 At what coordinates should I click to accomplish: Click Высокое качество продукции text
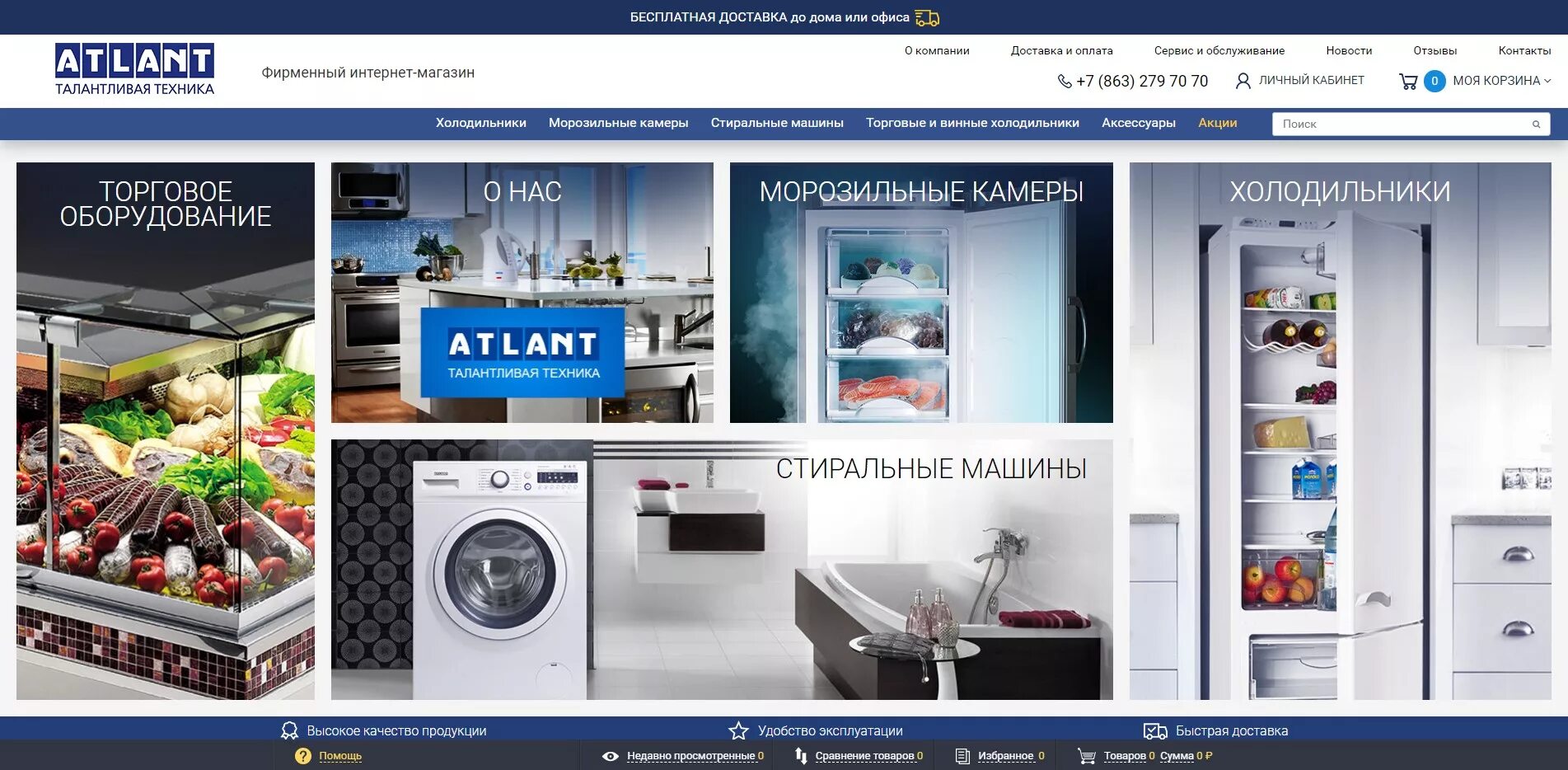[x=396, y=730]
